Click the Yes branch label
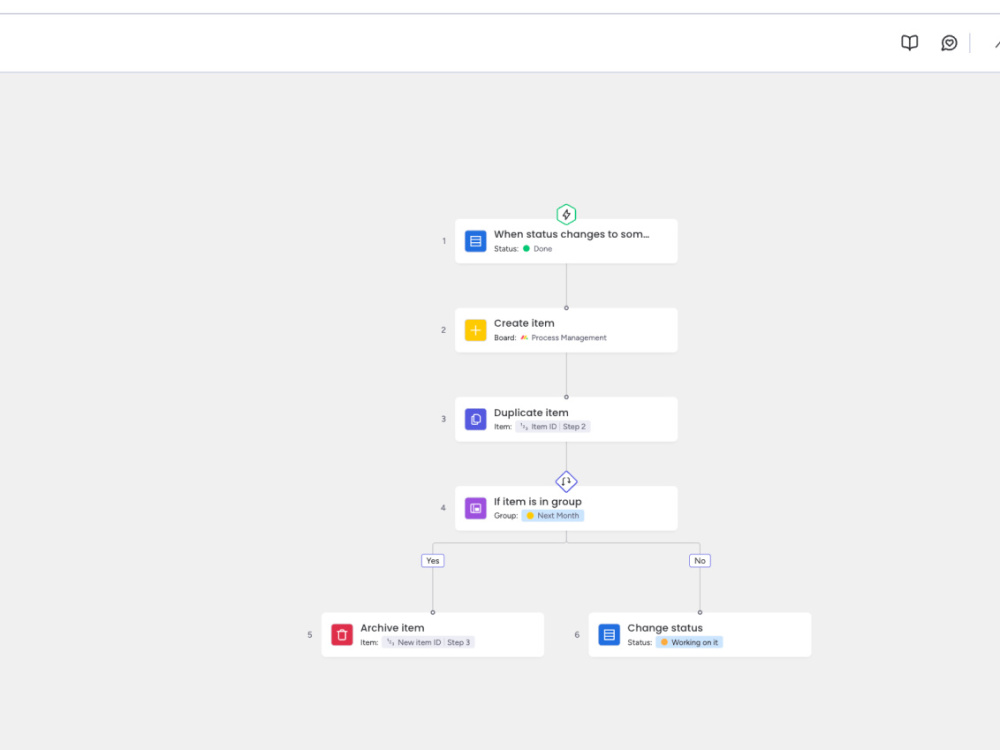Screen dimensions: 1000x750 point(432,561)
